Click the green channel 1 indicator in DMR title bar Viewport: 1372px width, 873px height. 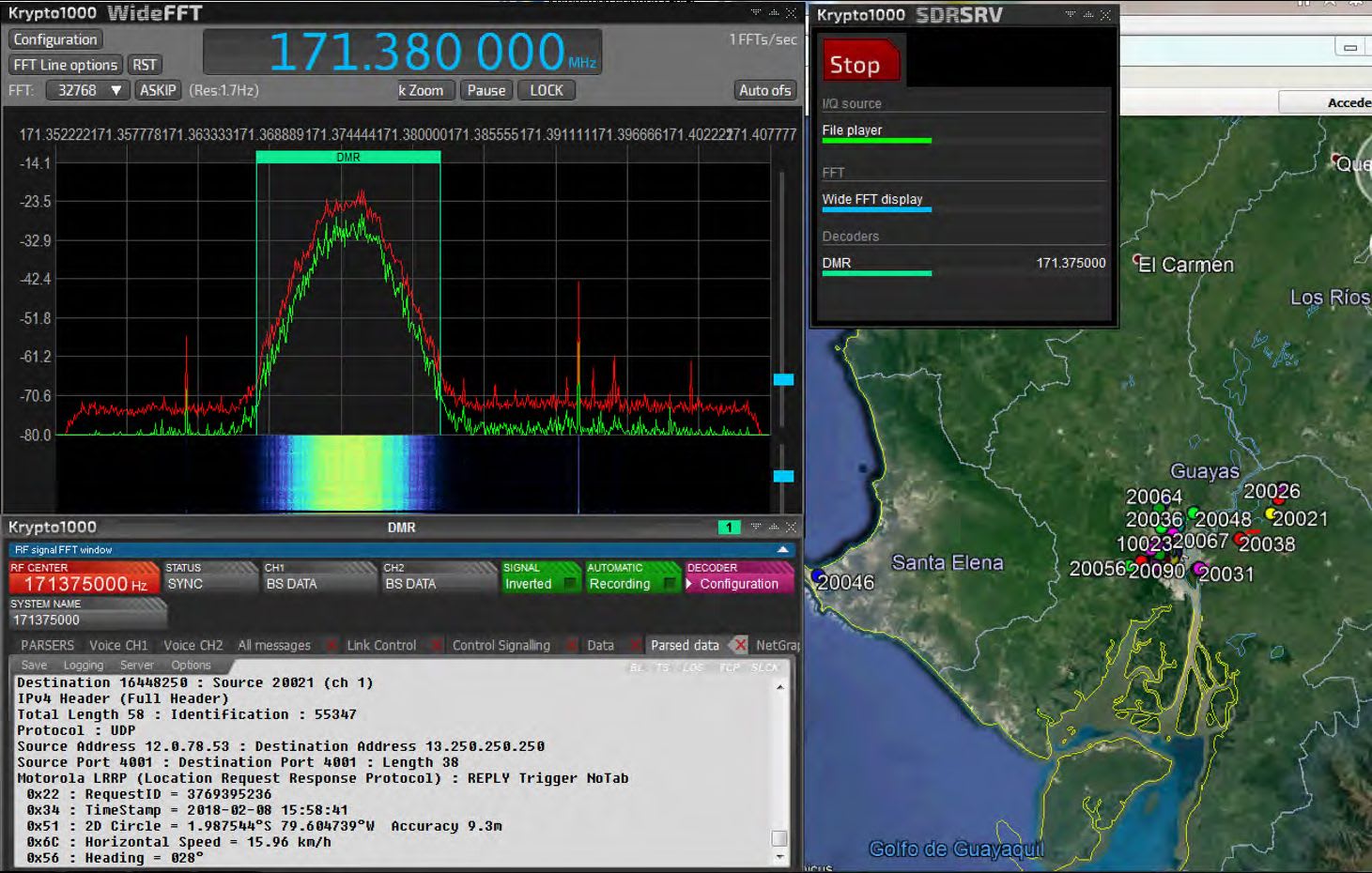point(729,528)
